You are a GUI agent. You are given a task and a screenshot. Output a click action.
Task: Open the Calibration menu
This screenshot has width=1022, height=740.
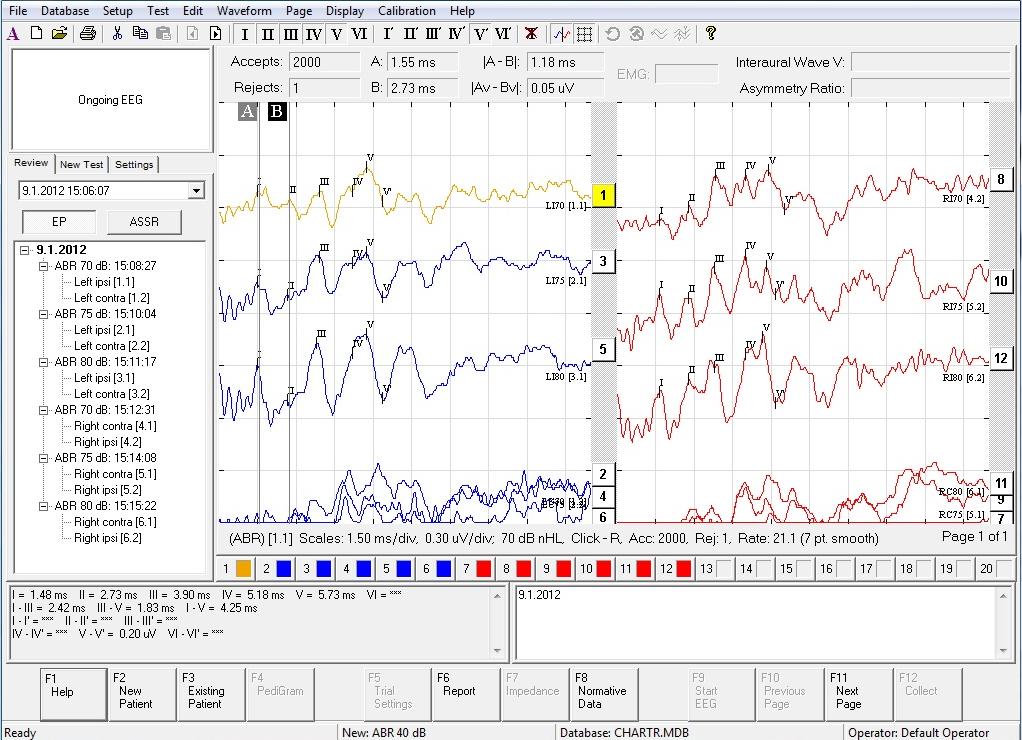tap(407, 10)
